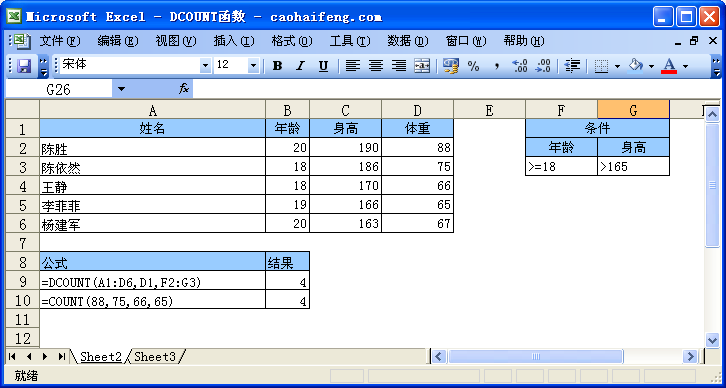Go to first sheet tab arrow
This screenshot has width=726, height=388.
(13, 357)
